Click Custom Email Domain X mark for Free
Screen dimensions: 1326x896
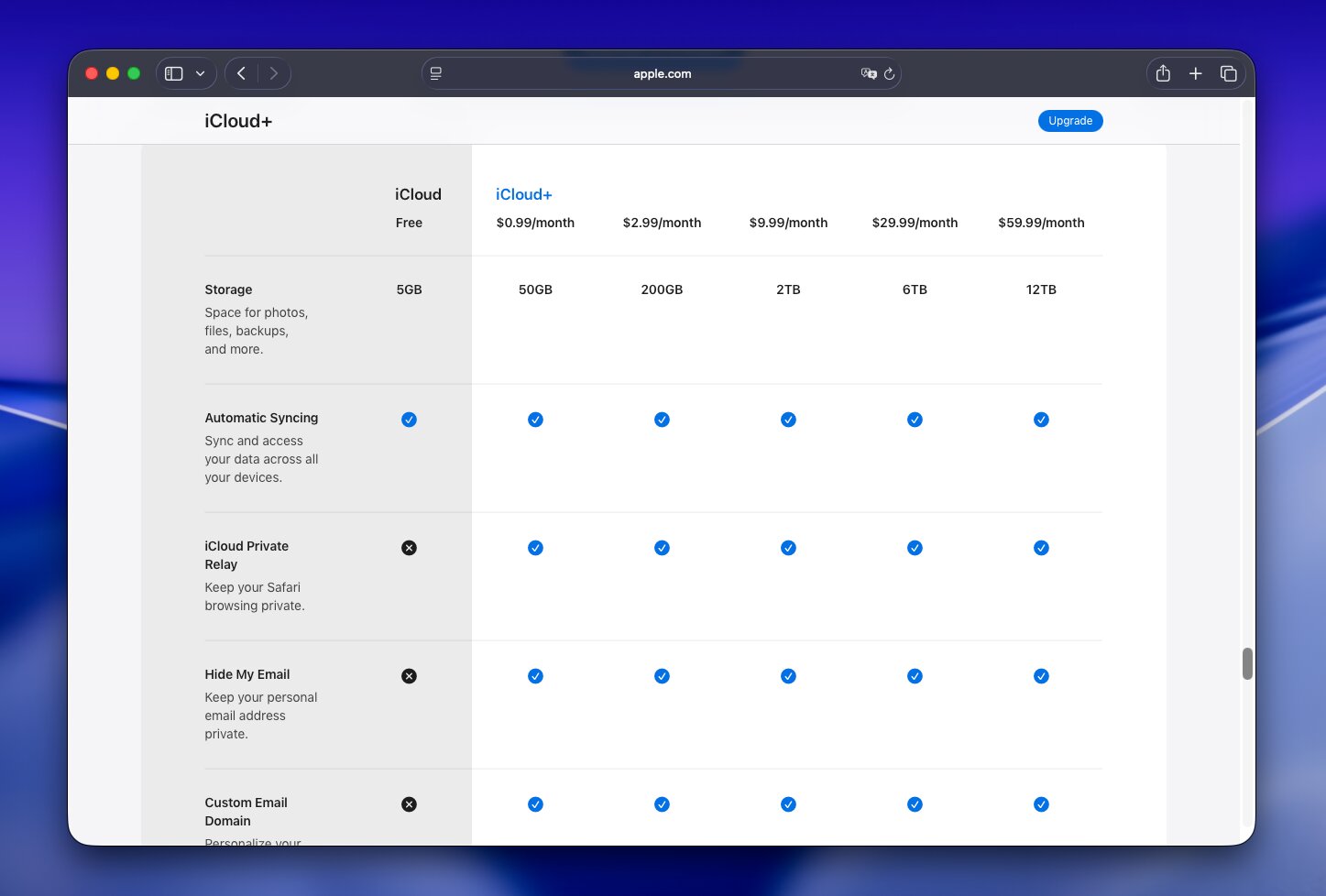click(409, 804)
